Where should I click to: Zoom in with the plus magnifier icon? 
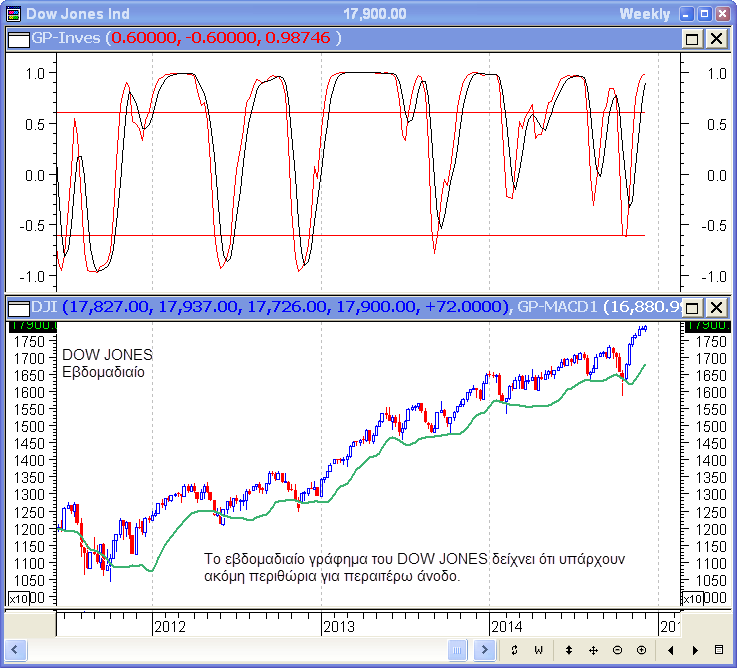641,650
